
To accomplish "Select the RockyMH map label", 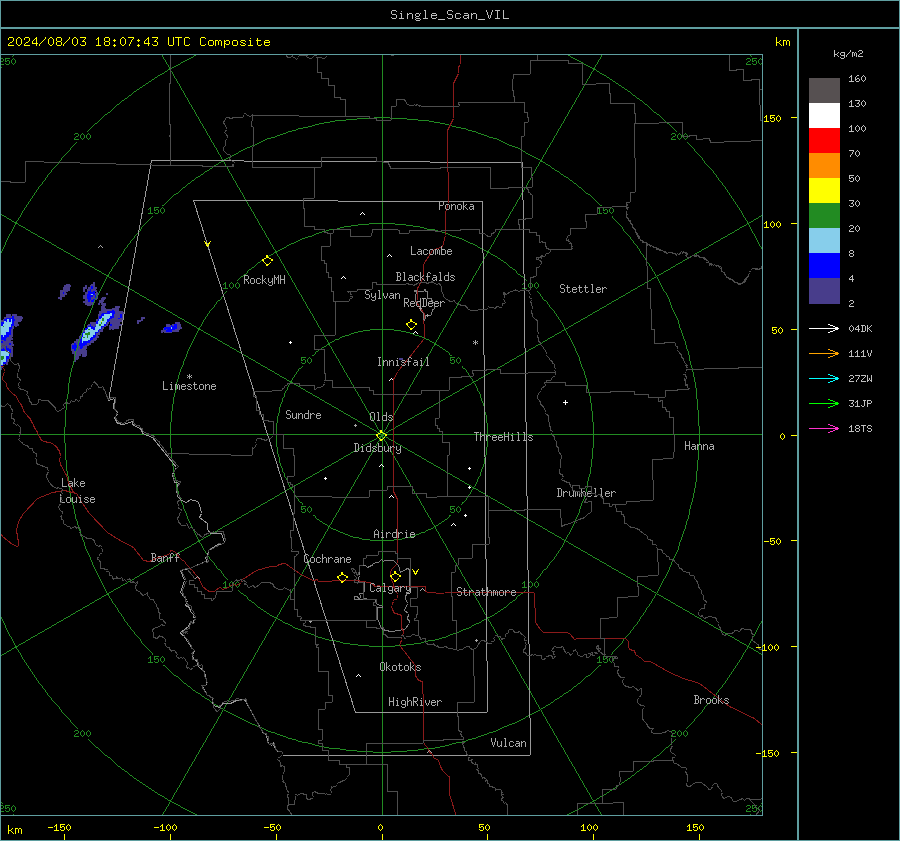I will (264, 280).
